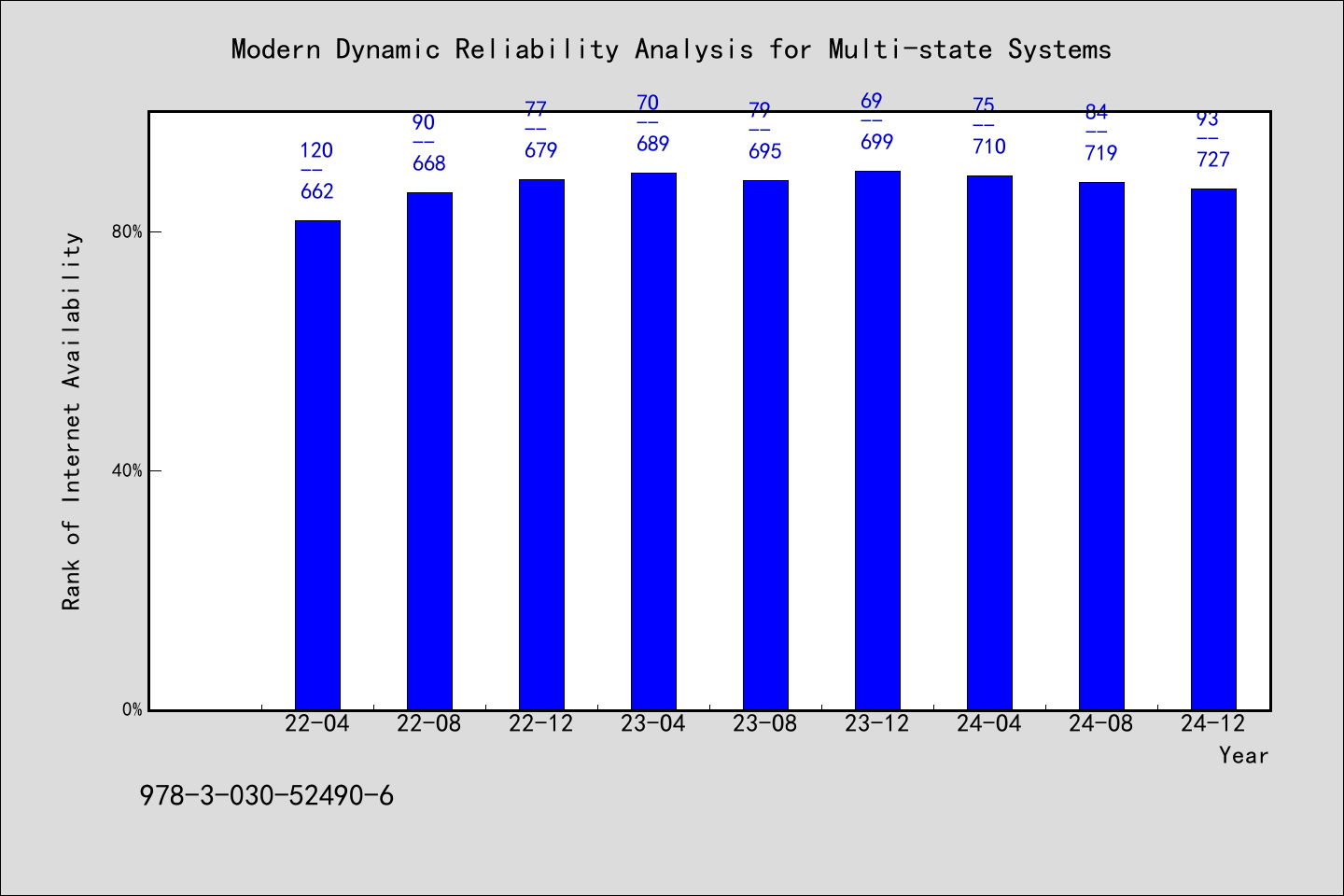
Task: Click the 24-08 x-axis label
Action: pyautogui.click(x=1101, y=723)
